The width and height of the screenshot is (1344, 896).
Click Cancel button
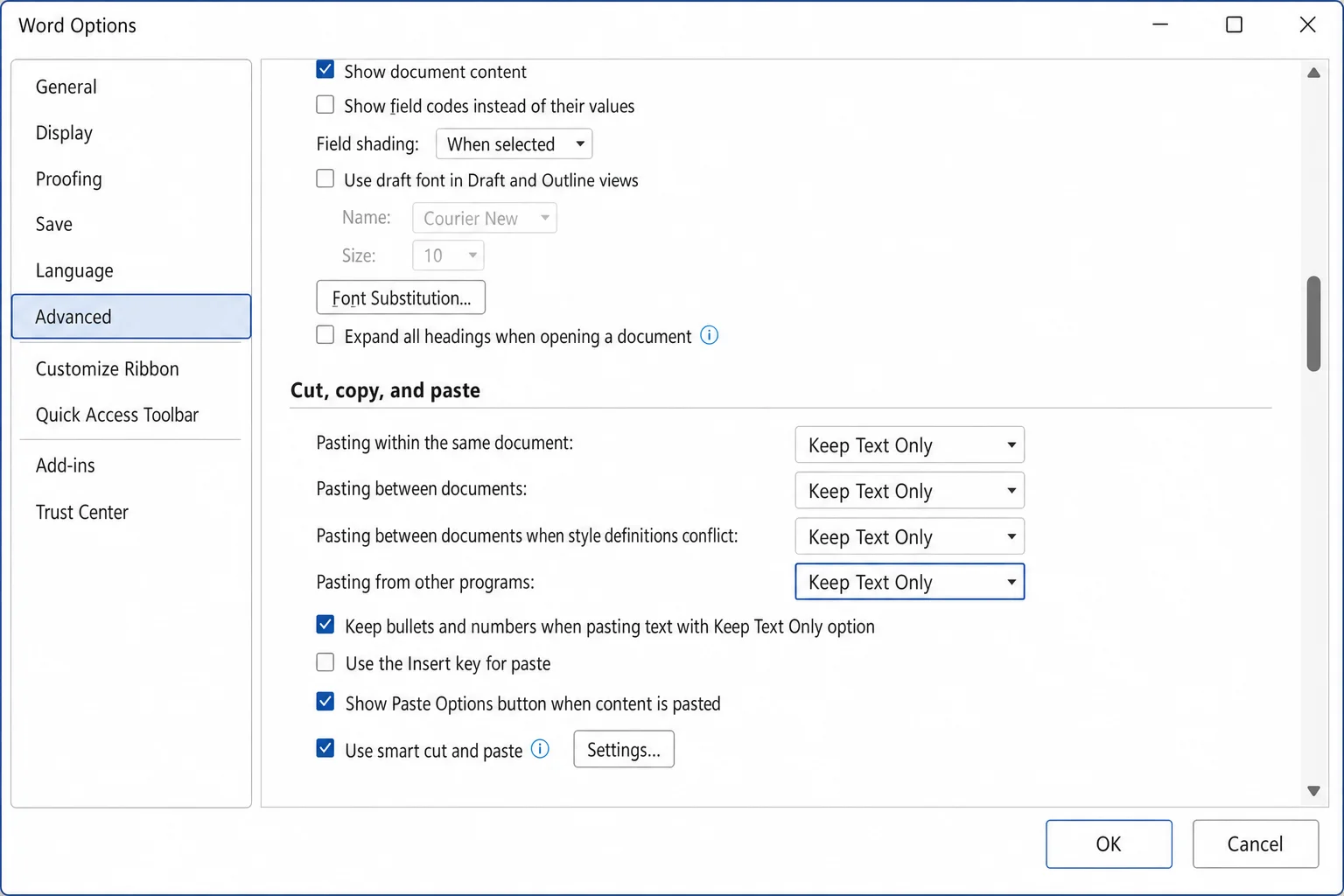[1255, 843]
